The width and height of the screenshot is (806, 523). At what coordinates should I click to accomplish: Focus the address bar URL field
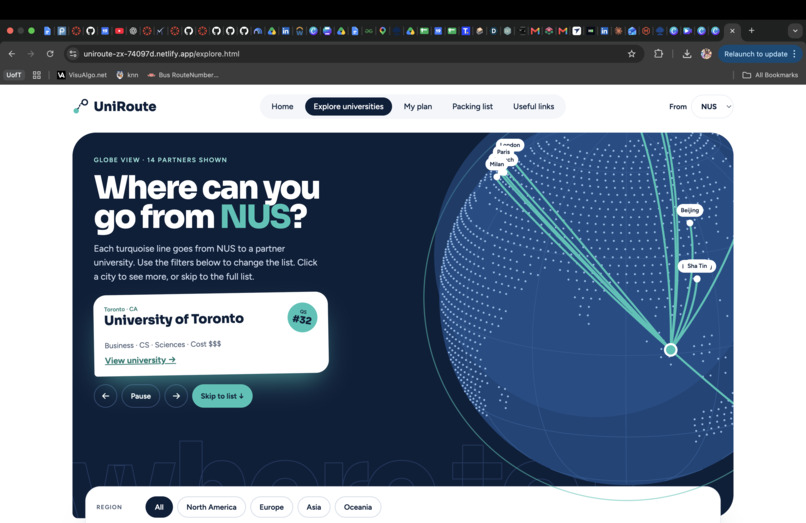point(355,53)
